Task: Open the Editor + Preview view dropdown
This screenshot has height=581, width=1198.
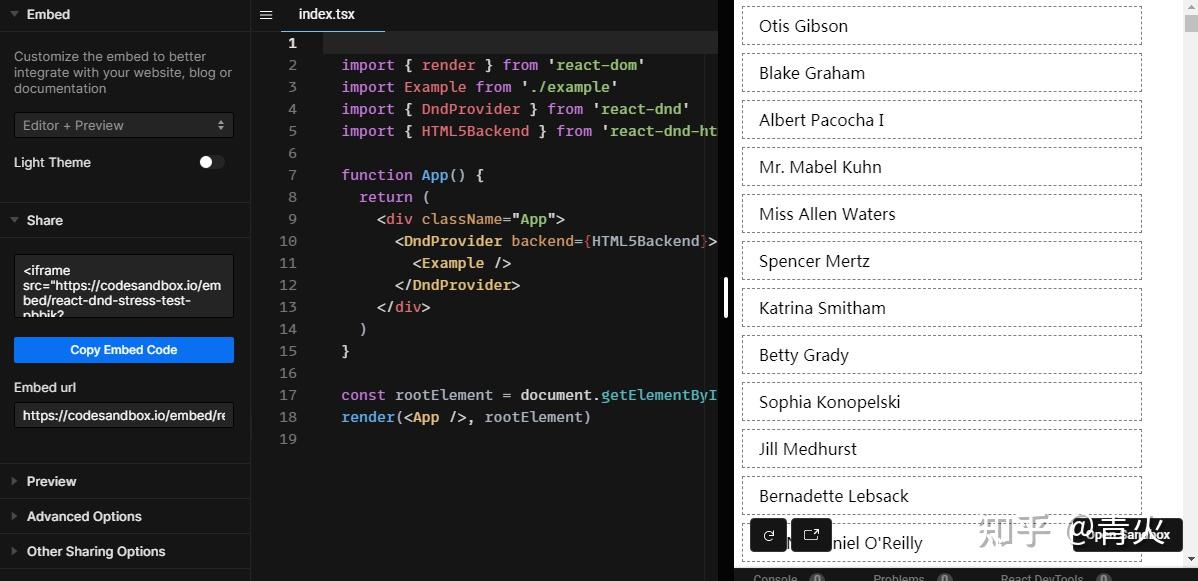Action: [x=123, y=125]
